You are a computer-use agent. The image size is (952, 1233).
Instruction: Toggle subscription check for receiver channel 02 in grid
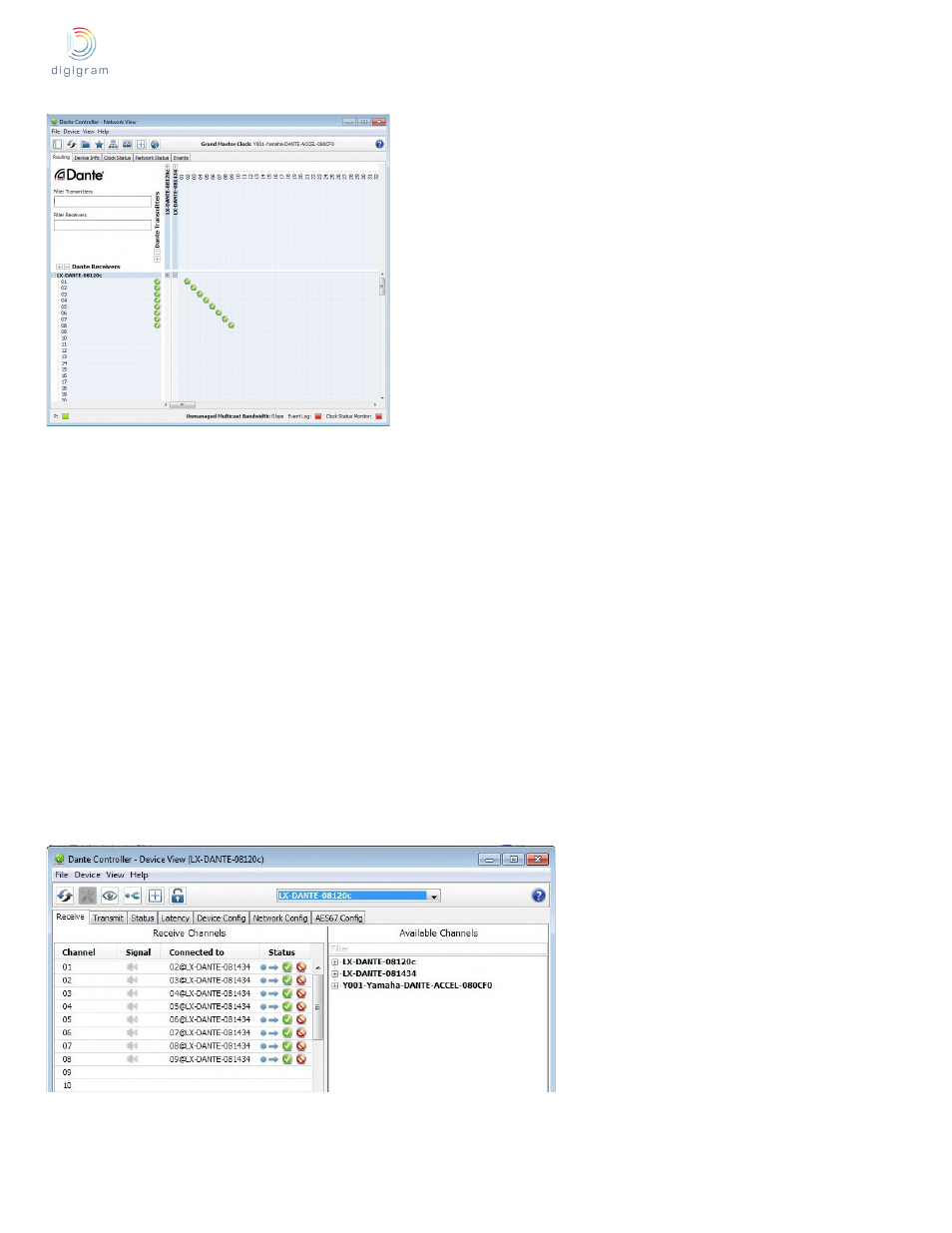pos(193,288)
